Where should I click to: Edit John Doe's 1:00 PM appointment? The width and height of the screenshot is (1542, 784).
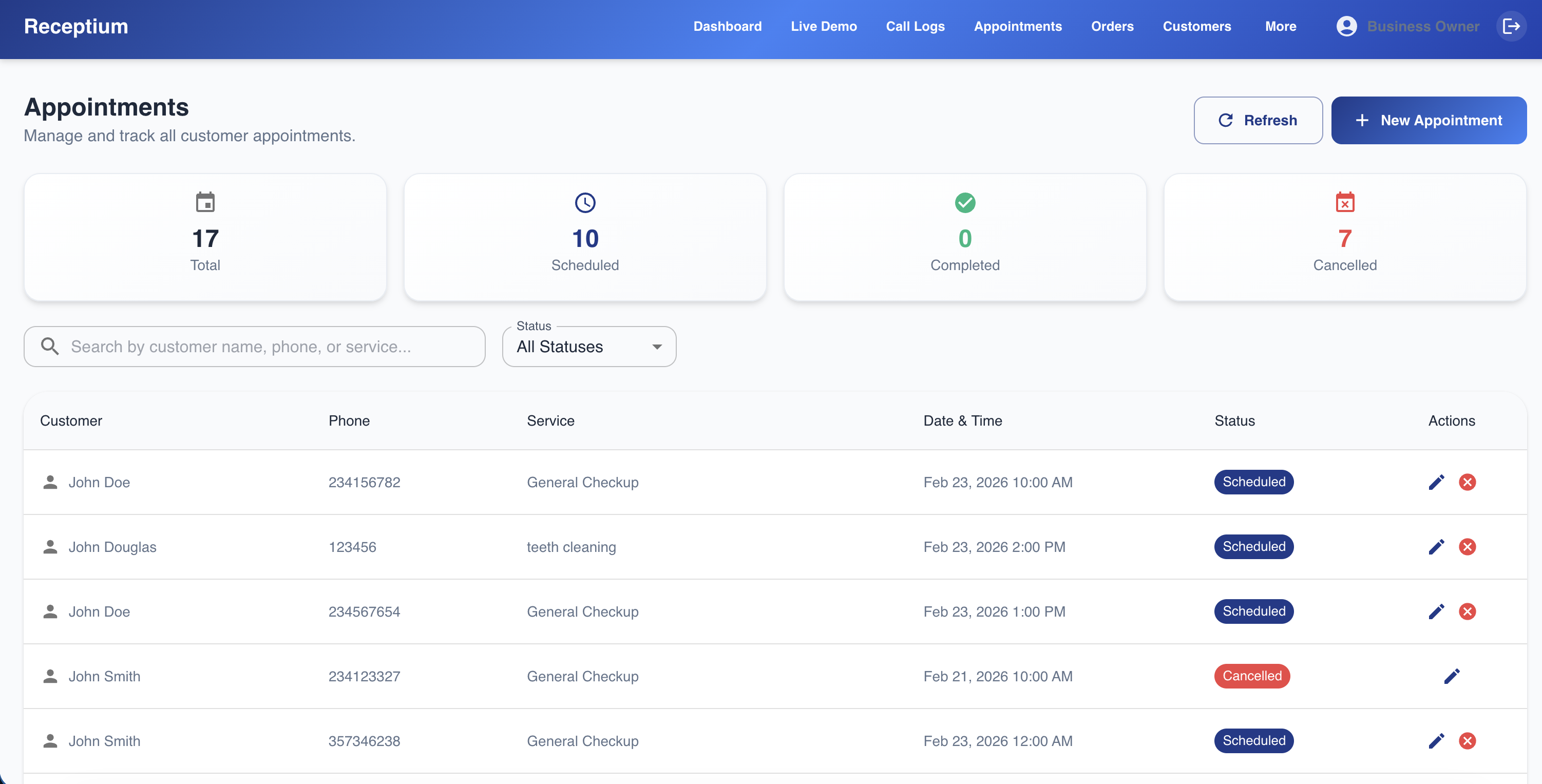pyautogui.click(x=1436, y=611)
